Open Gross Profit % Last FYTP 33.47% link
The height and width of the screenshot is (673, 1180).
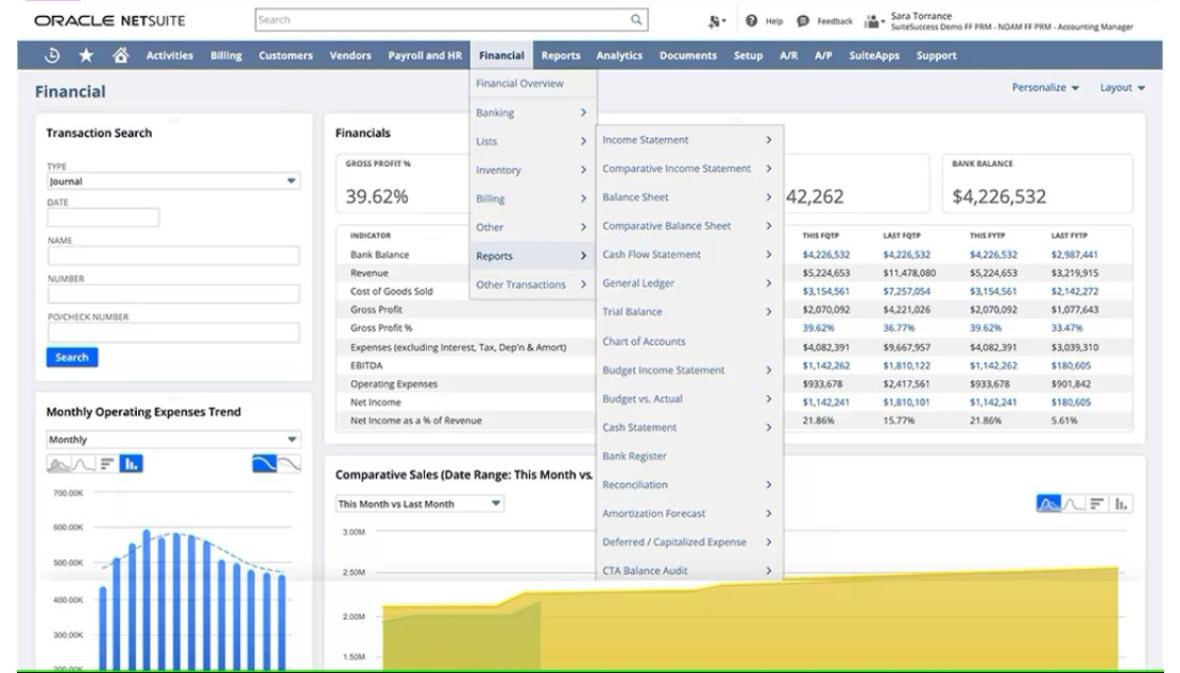coord(1066,328)
